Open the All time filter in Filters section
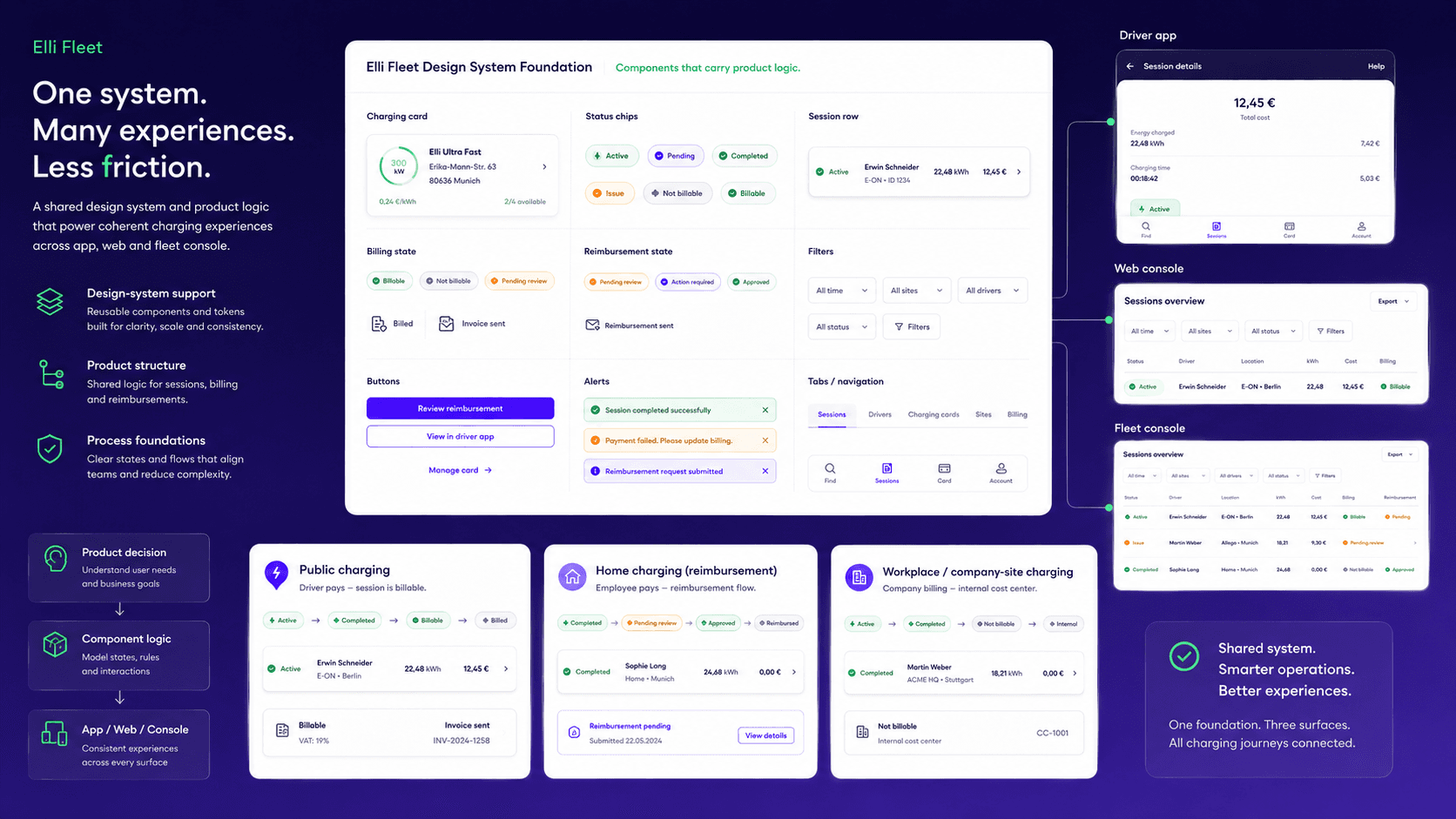 click(x=841, y=291)
